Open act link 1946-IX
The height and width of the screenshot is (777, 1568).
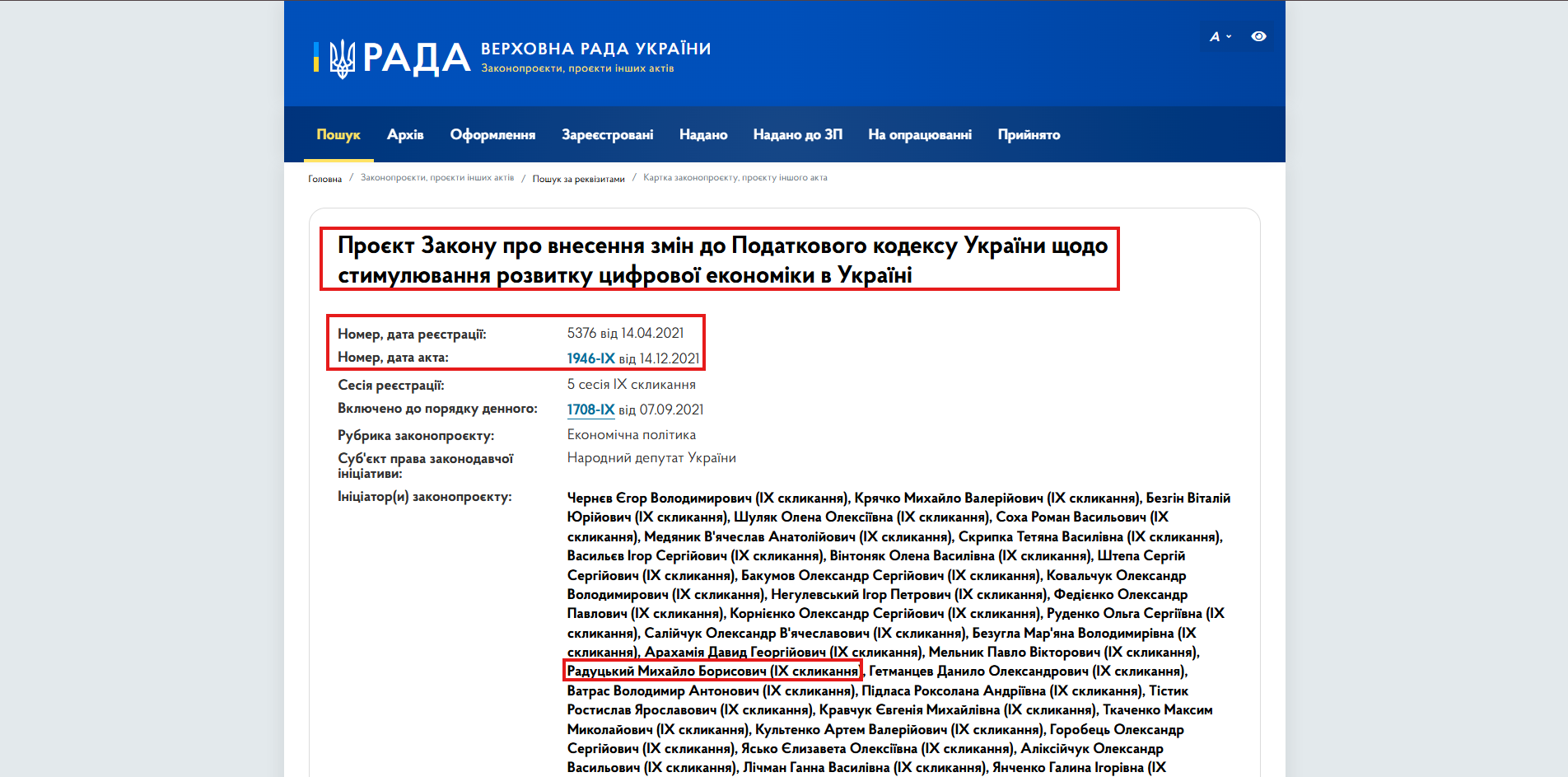[590, 358]
